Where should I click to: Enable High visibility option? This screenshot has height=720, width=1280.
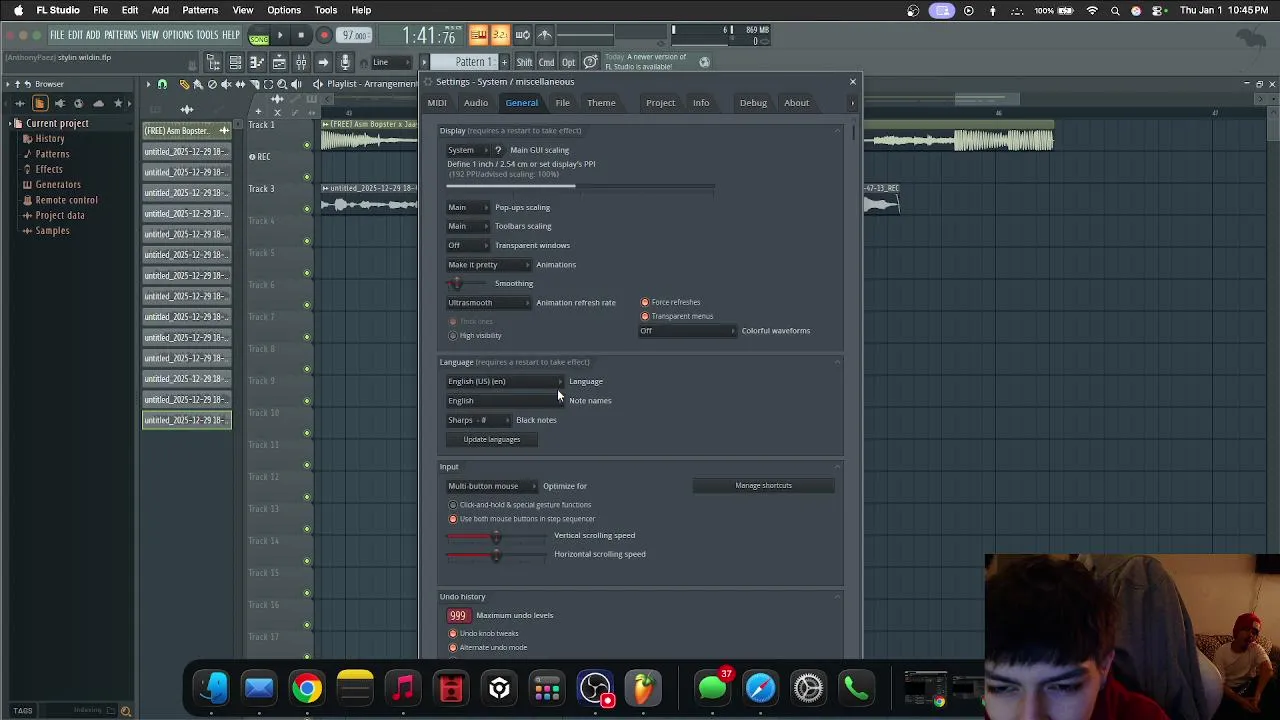(x=475, y=335)
